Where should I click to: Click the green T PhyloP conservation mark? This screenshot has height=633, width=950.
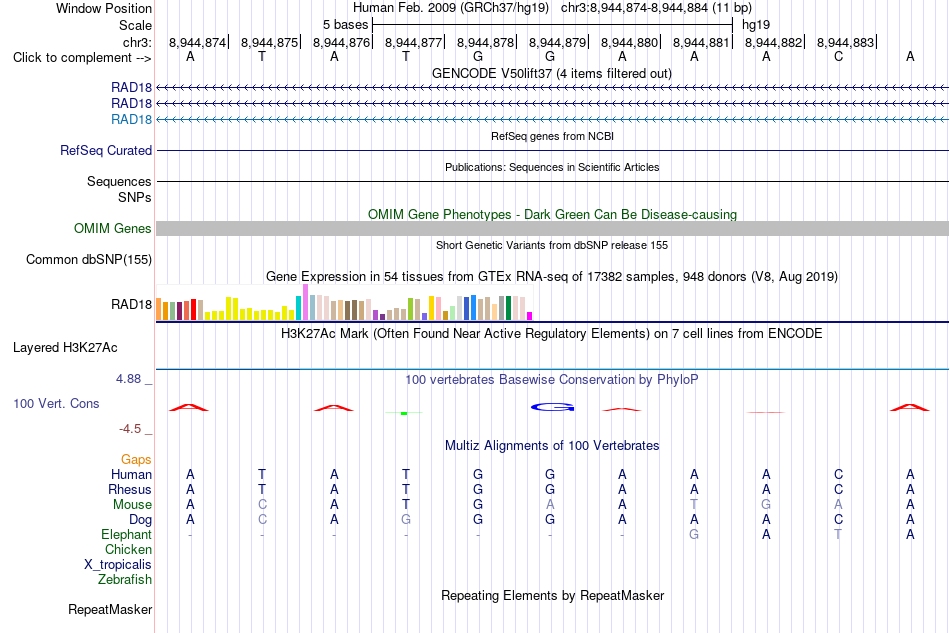tap(404, 413)
